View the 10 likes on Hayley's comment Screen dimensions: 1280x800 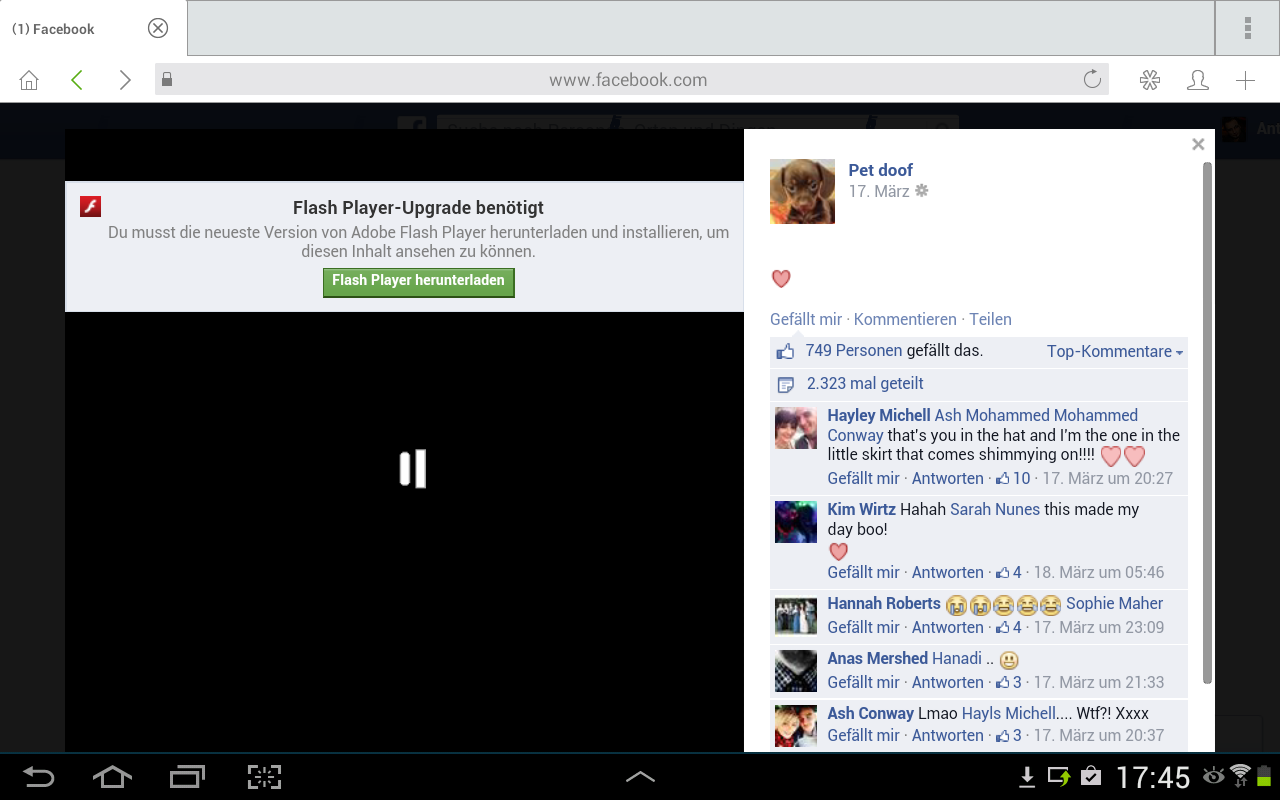click(x=1013, y=478)
